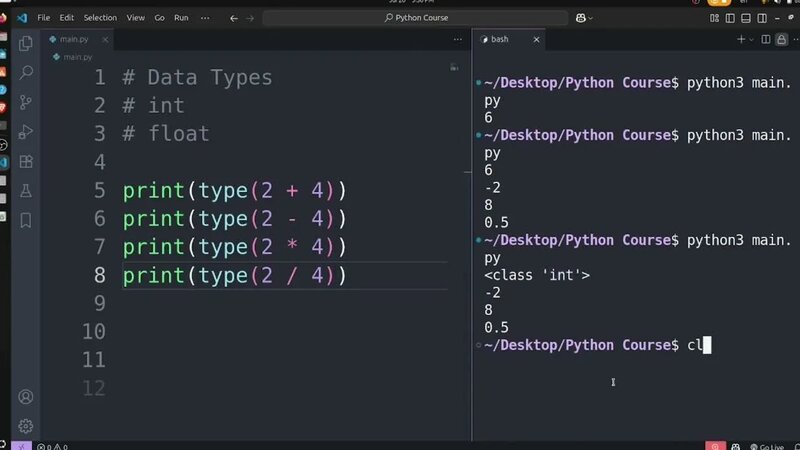The width and height of the screenshot is (800, 450).
Task: Open the Bookmarks view icon
Action: coord(26,220)
